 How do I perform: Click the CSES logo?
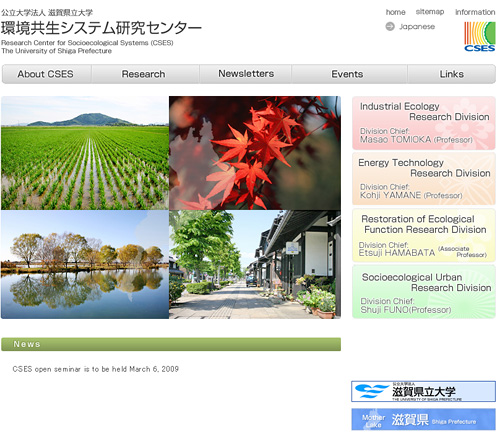click(480, 37)
